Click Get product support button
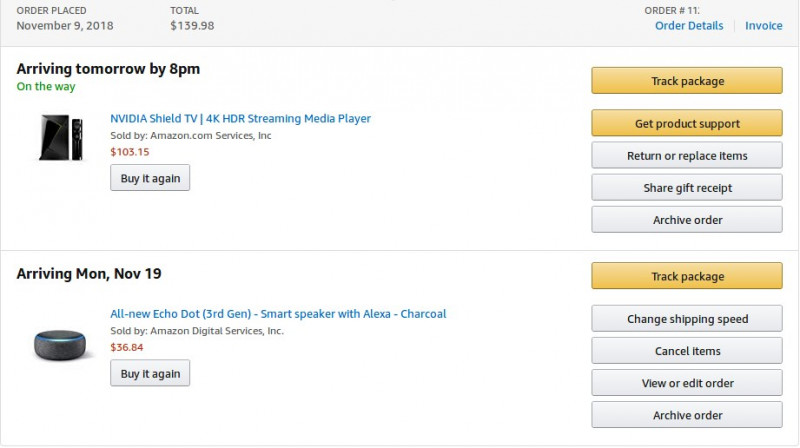 (687, 123)
